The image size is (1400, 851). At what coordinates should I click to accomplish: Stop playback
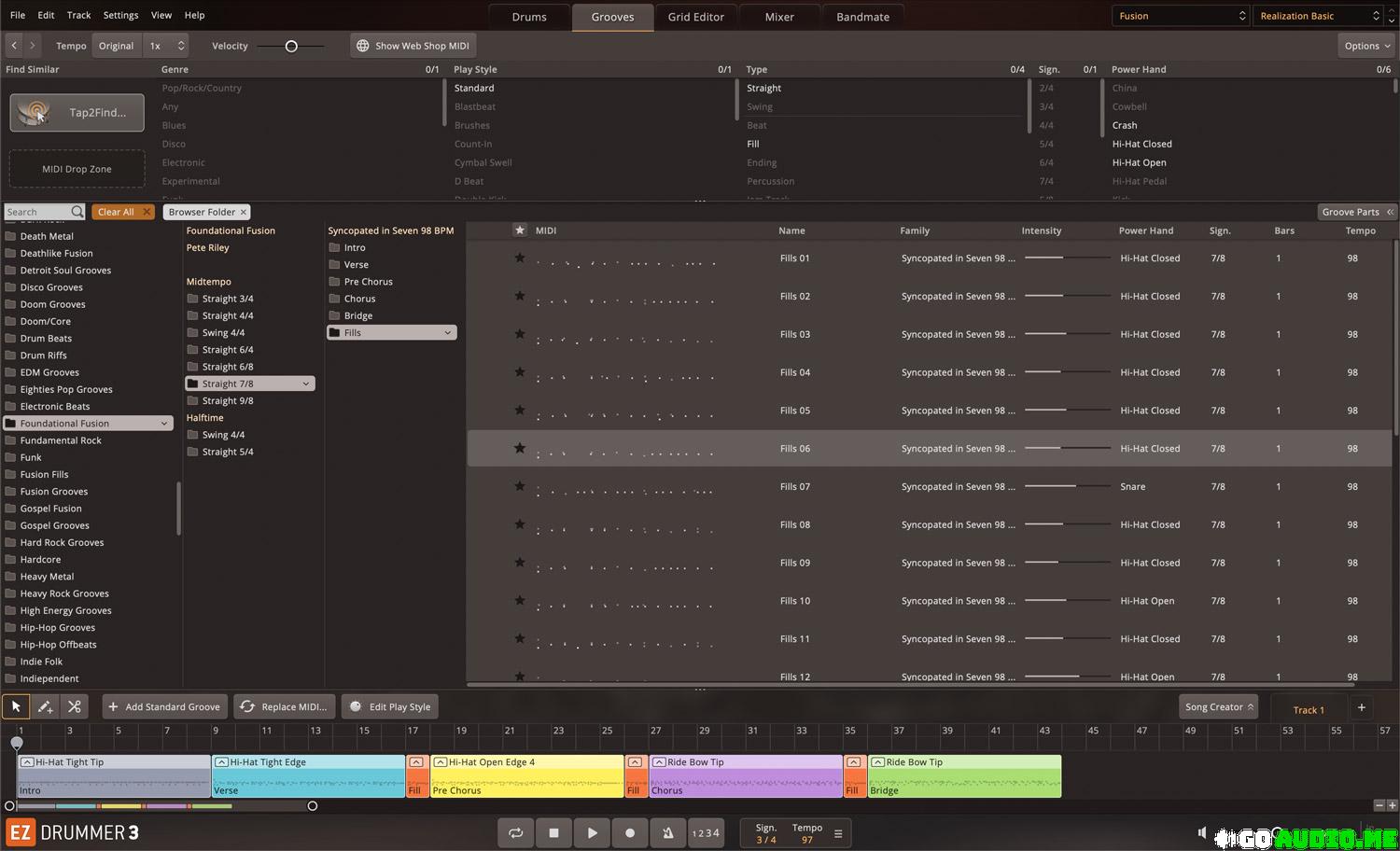(x=553, y=833)
